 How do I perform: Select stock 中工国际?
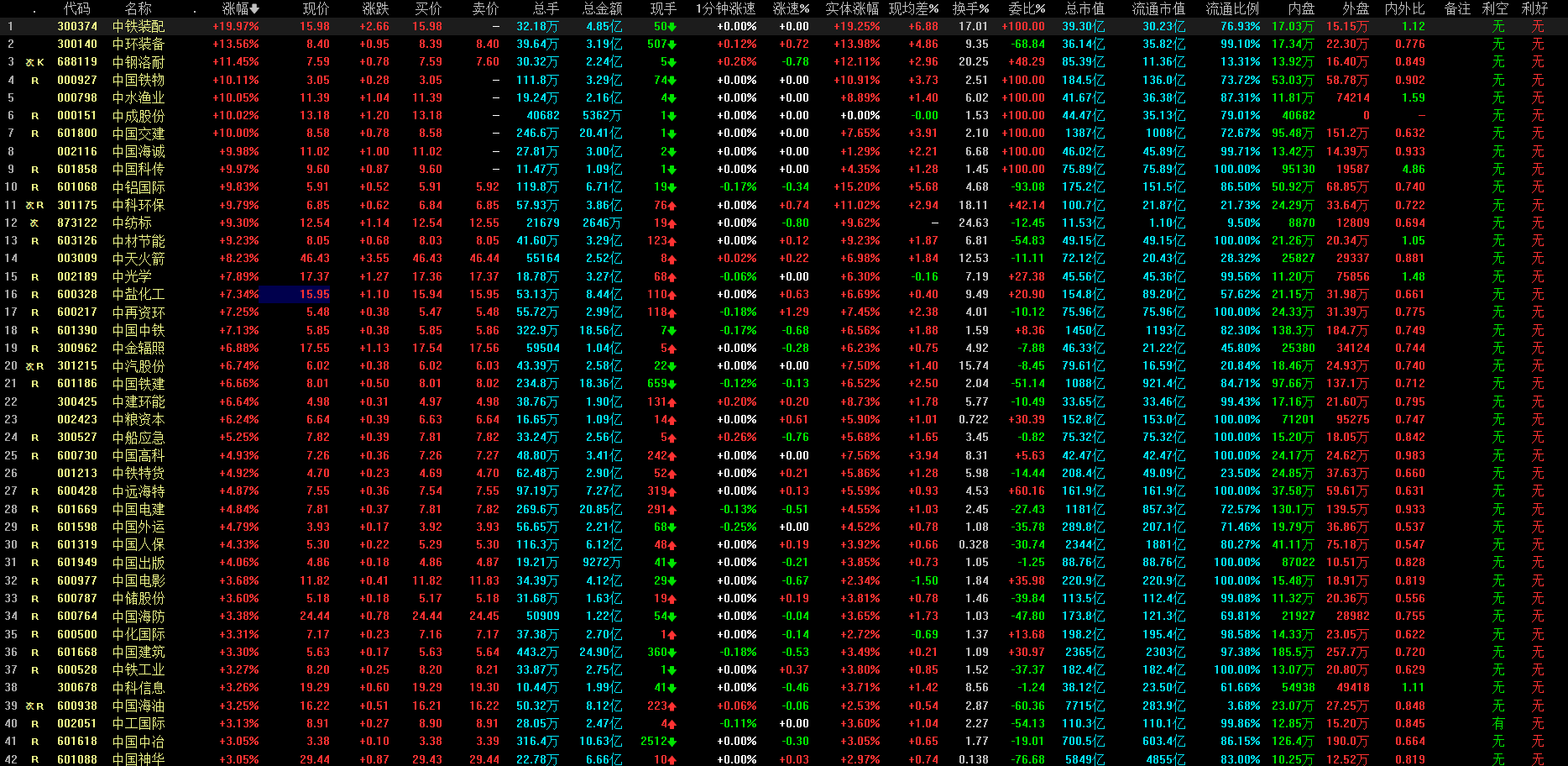tap(139, 723)
